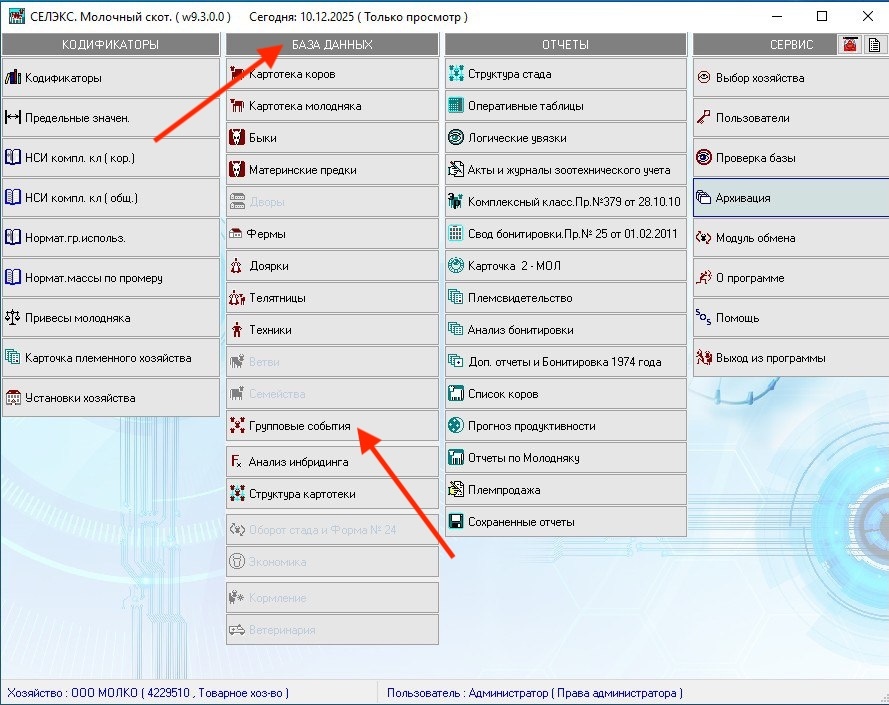889x705 pixels.
Task: Open Карточка племенного хозяйства
Action: coord(111,358)
